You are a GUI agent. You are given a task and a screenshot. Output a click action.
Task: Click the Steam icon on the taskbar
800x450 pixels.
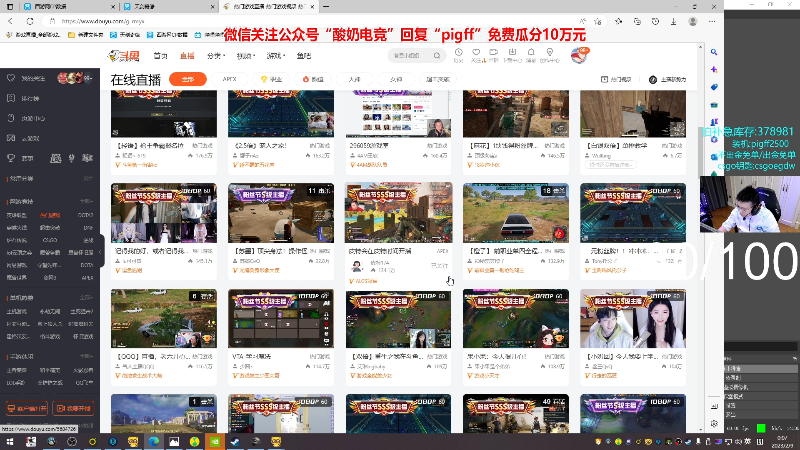click(235, 441)
